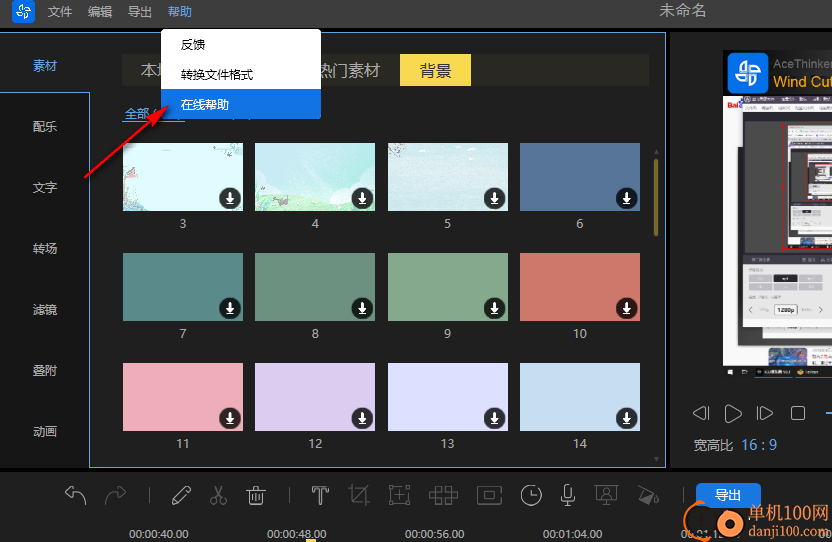832x542 pixels.
Task: Download background 4
Action: click(x=362, y=198)
